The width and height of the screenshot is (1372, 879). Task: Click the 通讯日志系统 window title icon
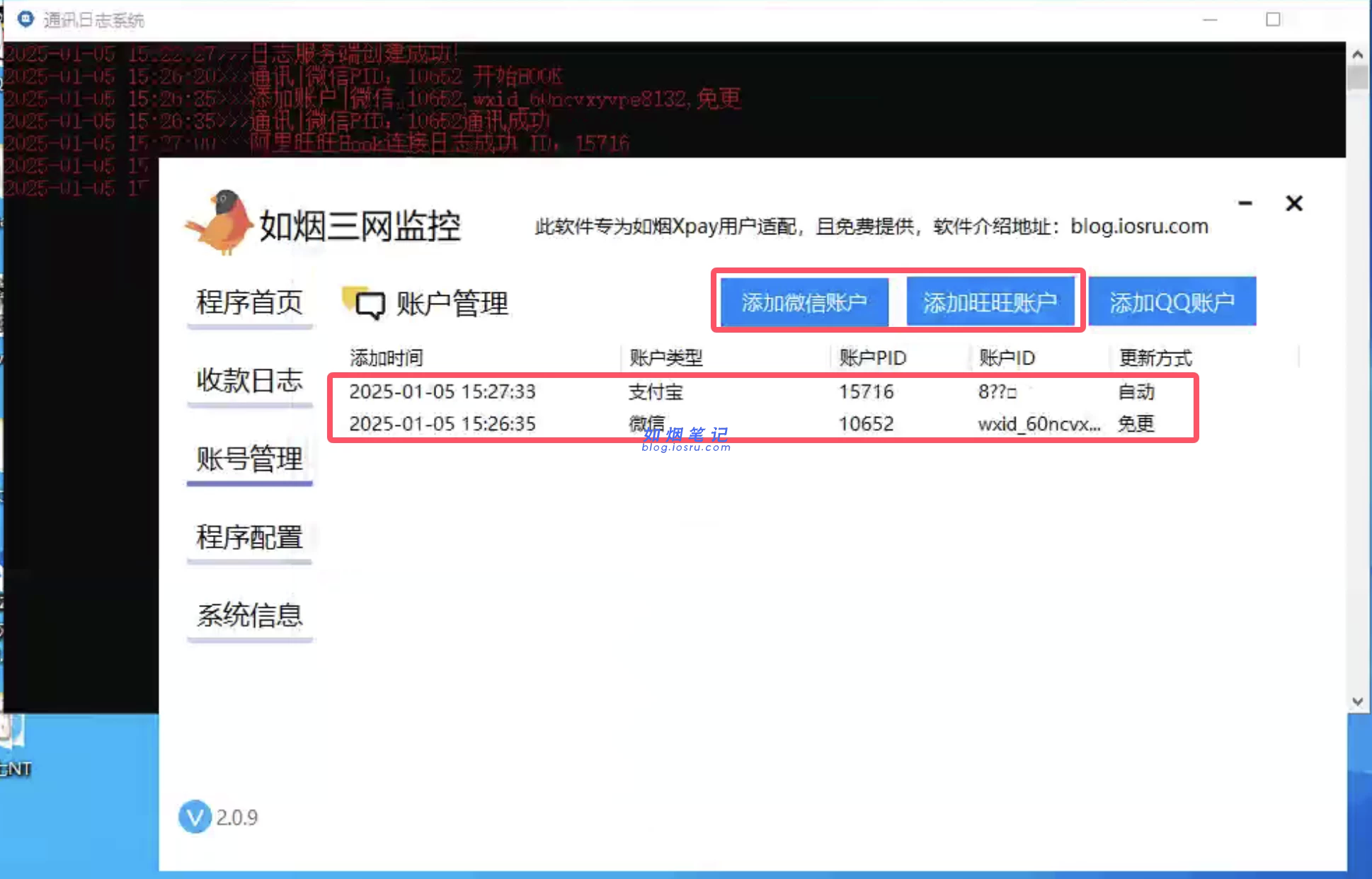25,19
